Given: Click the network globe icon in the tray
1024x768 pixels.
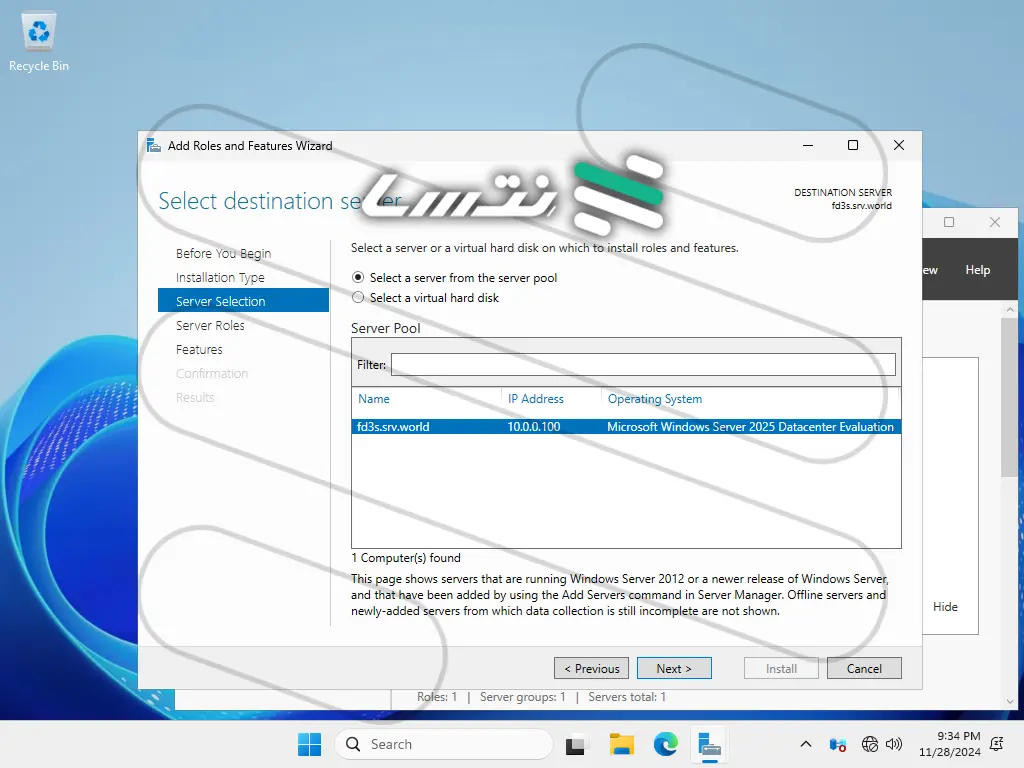Looking at the screenshot, I should [870, 744].
